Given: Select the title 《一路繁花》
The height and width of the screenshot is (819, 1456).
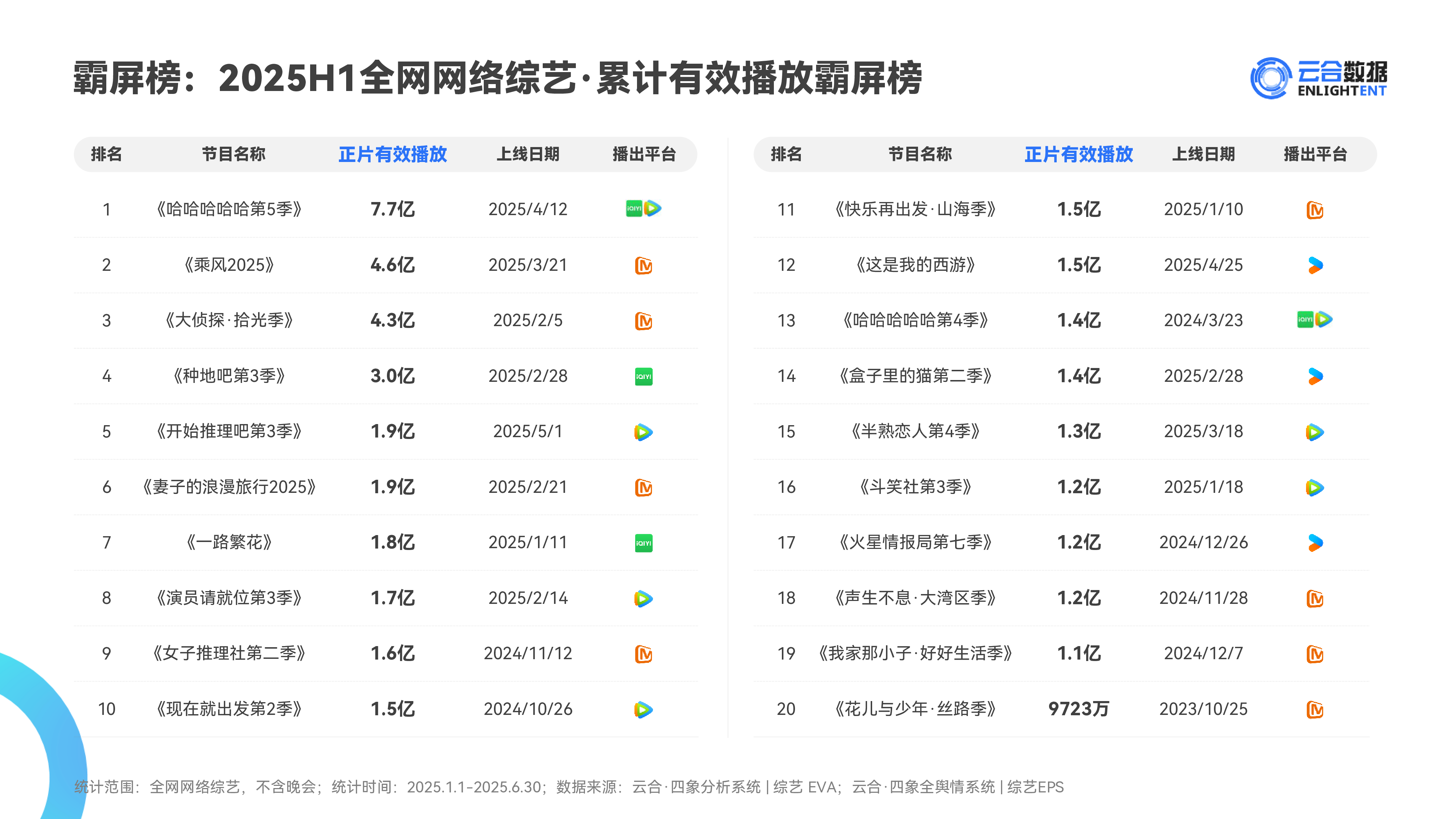Looking at the screenshot, I should point(229,542).
